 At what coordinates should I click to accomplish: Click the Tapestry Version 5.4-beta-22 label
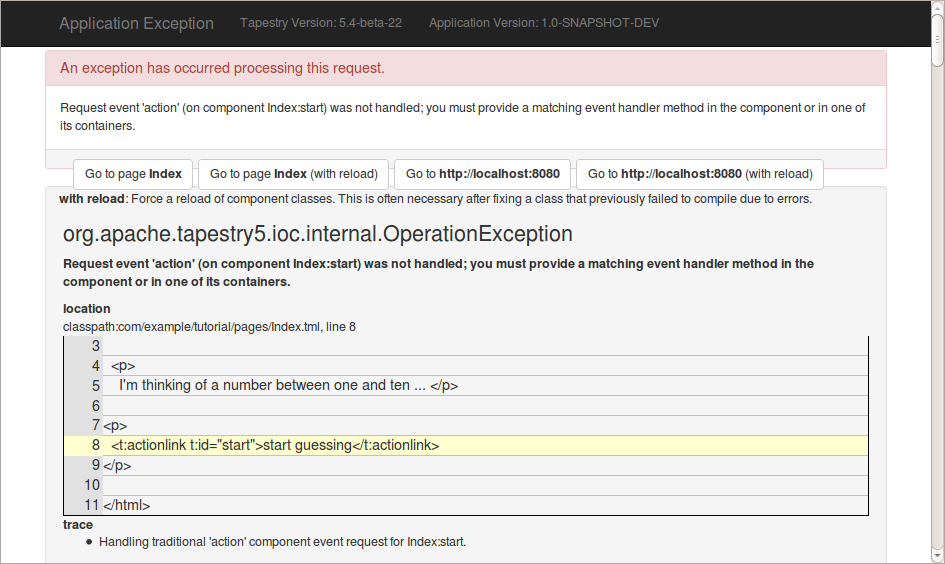[x=321, y=23]
